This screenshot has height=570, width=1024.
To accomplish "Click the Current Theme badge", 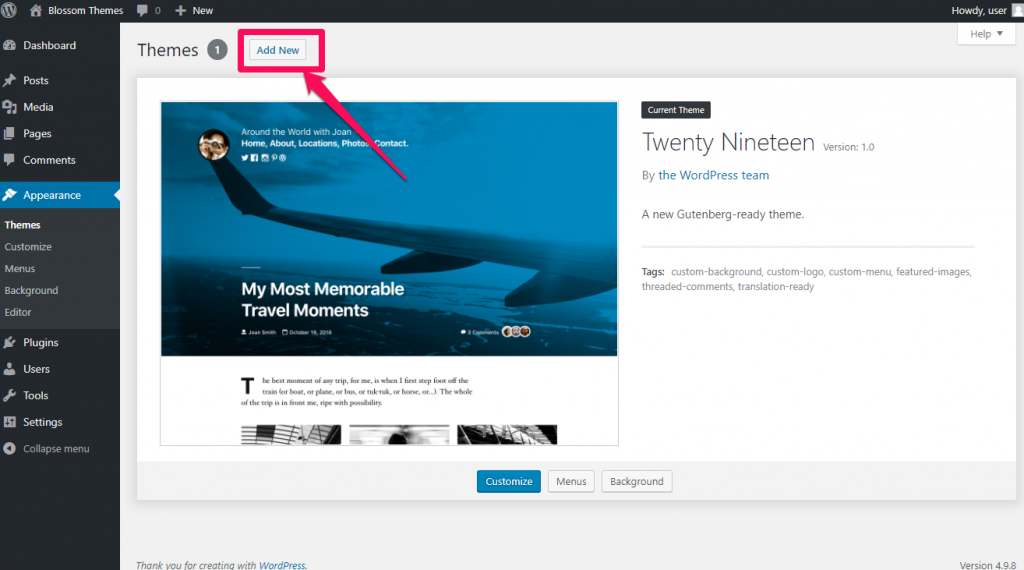I will [x=676, y=110].
